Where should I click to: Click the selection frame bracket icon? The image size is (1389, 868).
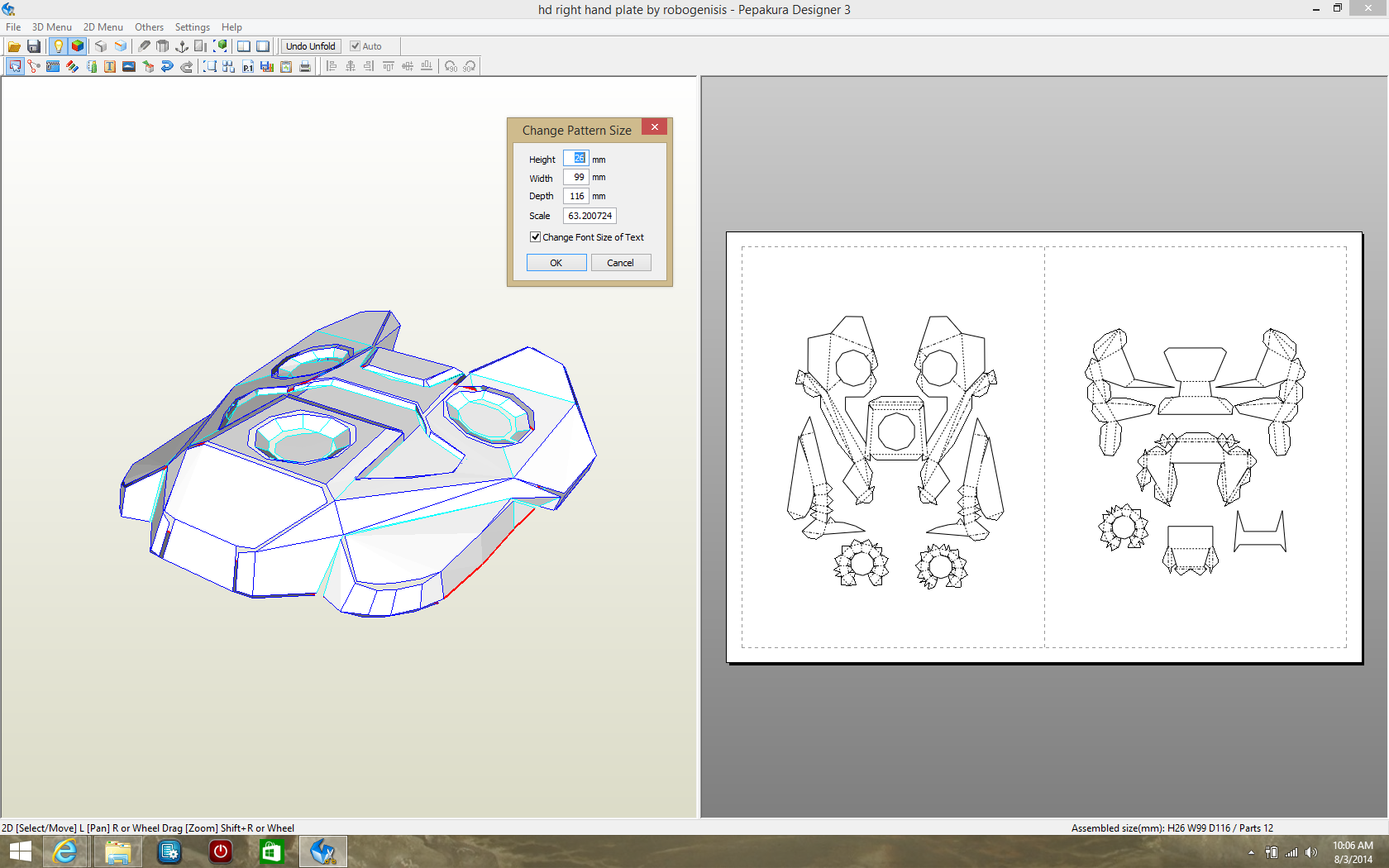(x=210, y=66)
